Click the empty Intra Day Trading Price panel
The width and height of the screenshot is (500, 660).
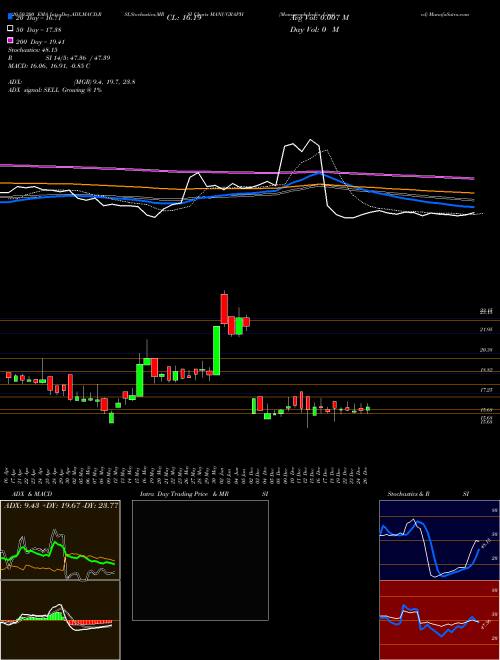pos(200,560)
